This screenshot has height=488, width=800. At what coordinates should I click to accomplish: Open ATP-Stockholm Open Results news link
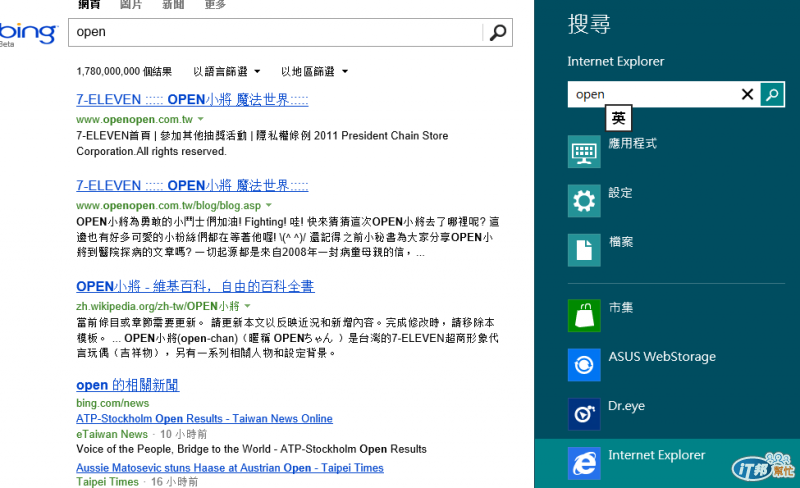pyautogui.click(x=204, y=419)
